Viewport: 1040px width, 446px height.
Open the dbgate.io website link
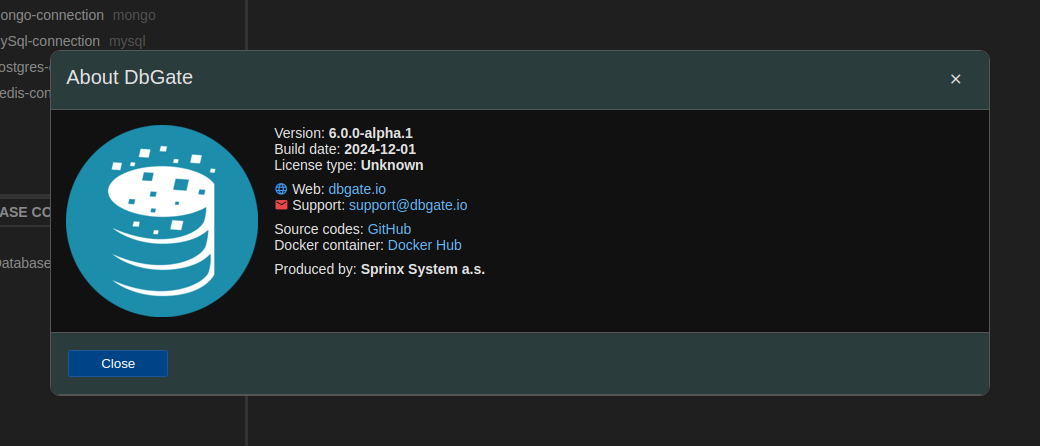pos(357,189)
